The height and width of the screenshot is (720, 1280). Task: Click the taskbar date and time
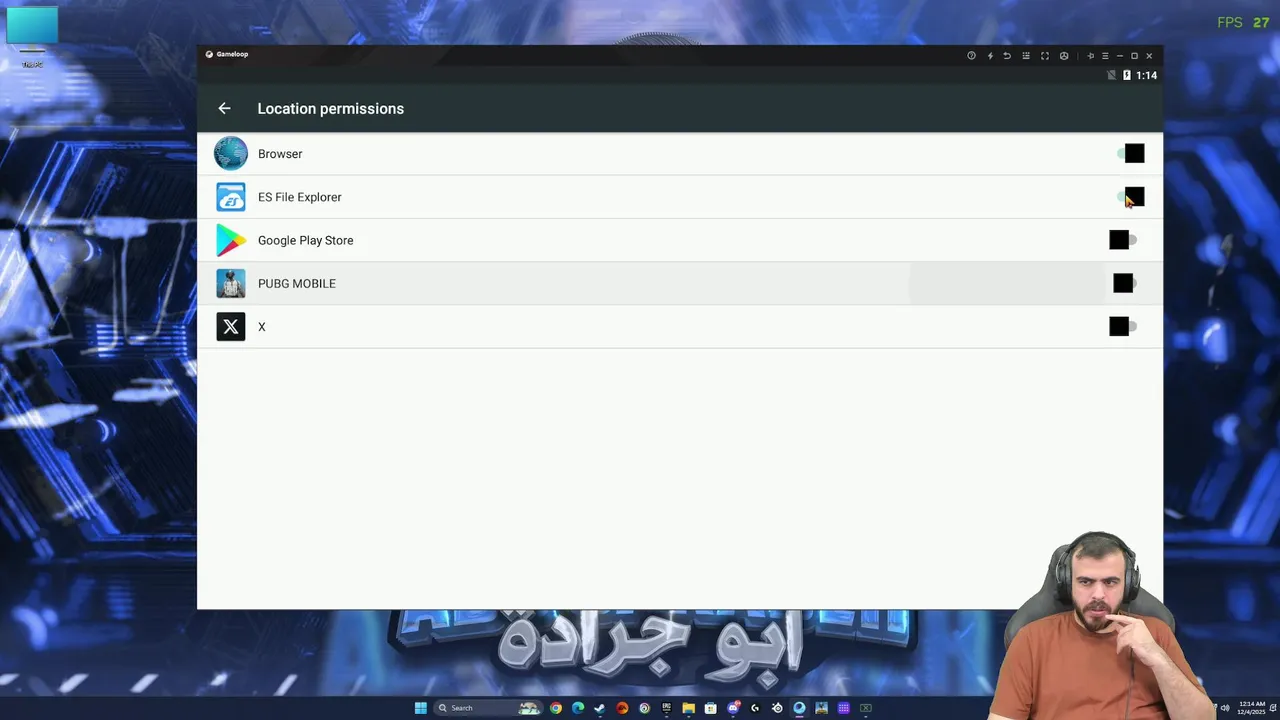click(x=1251, y=708)
